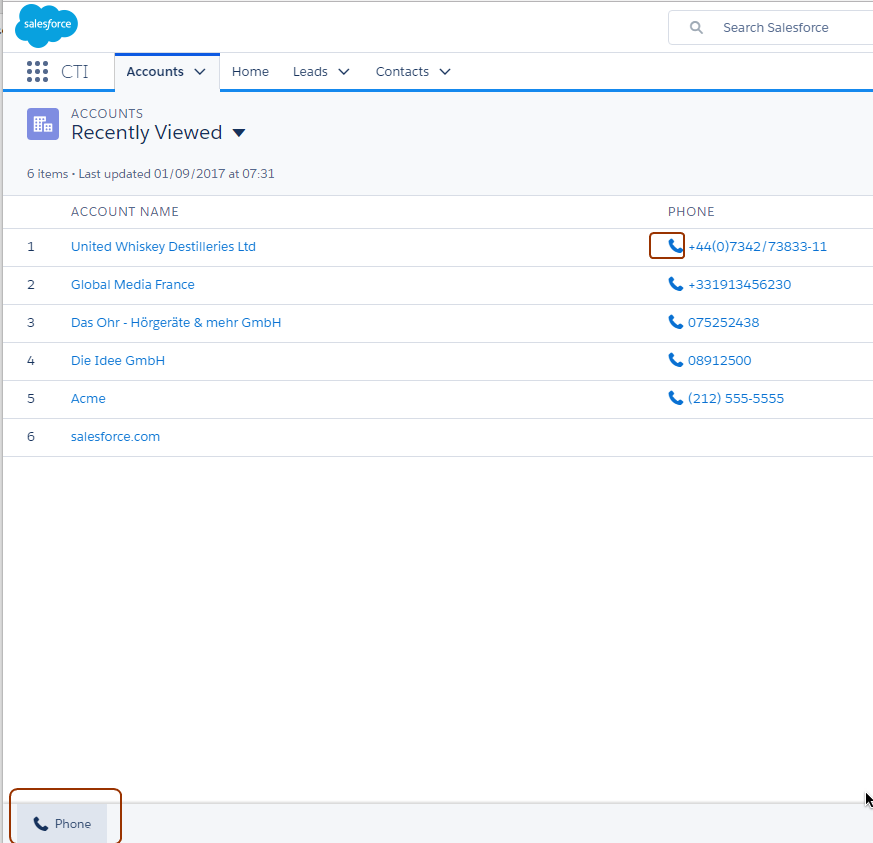Dial the 075252438 number link
The image size is (873, 843).
(x=723, y=322)
